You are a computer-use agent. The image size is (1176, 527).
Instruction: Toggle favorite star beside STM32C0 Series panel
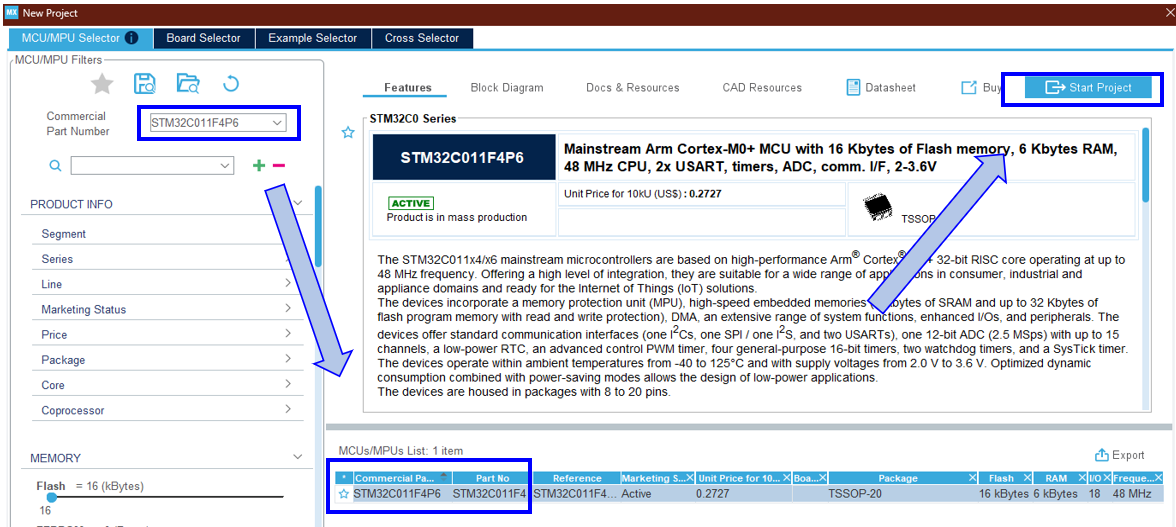point(348,132)
